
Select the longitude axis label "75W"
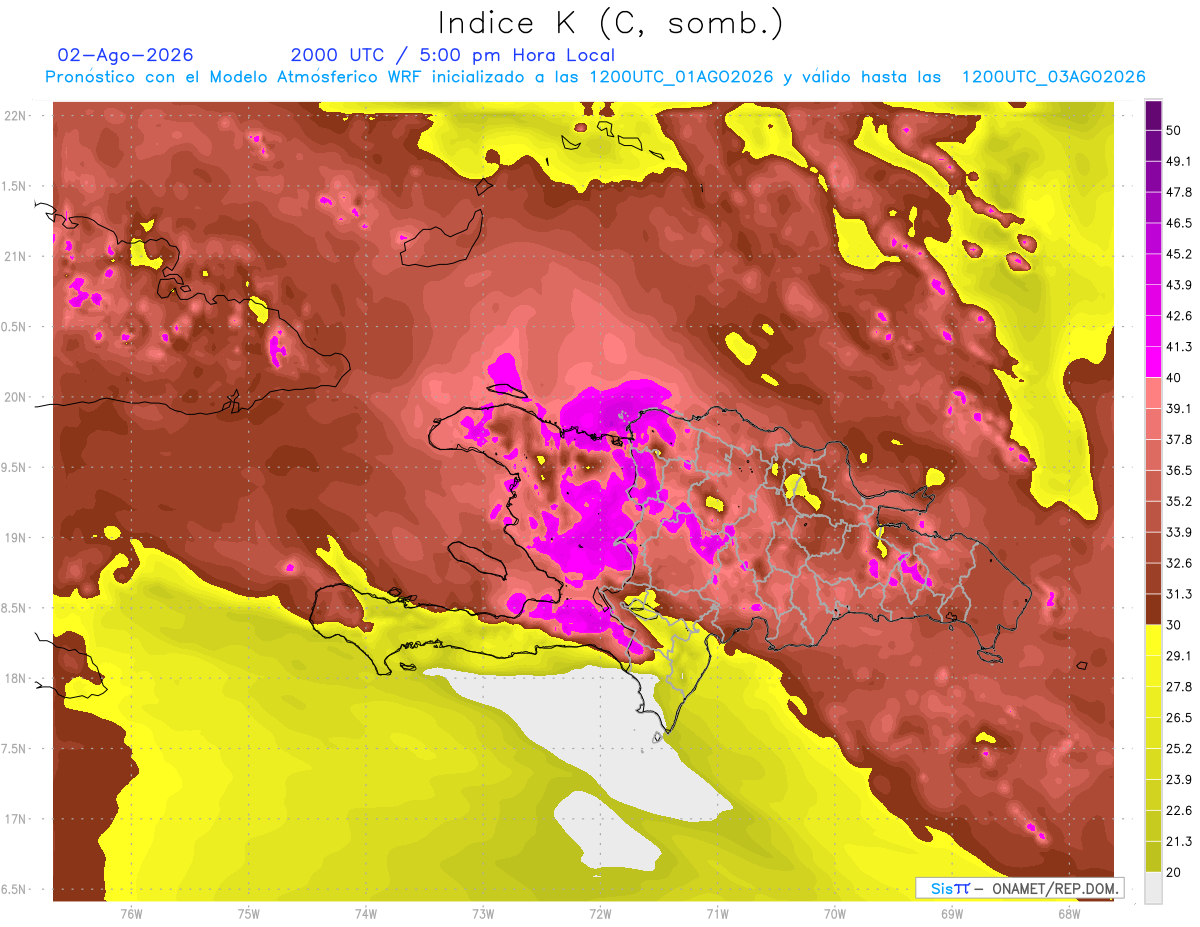pos(249,914)
